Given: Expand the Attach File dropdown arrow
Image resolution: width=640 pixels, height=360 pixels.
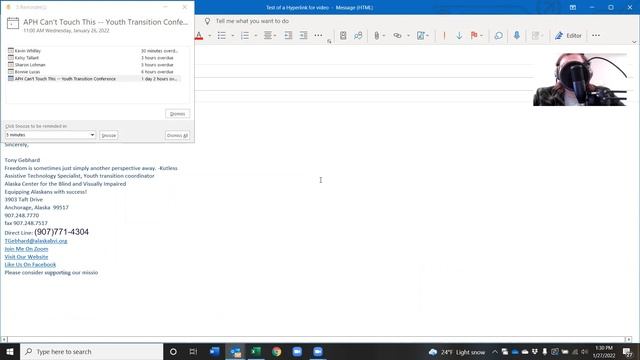Looking at the screenshot, I should pyautogui.click(x=384, y=36).
